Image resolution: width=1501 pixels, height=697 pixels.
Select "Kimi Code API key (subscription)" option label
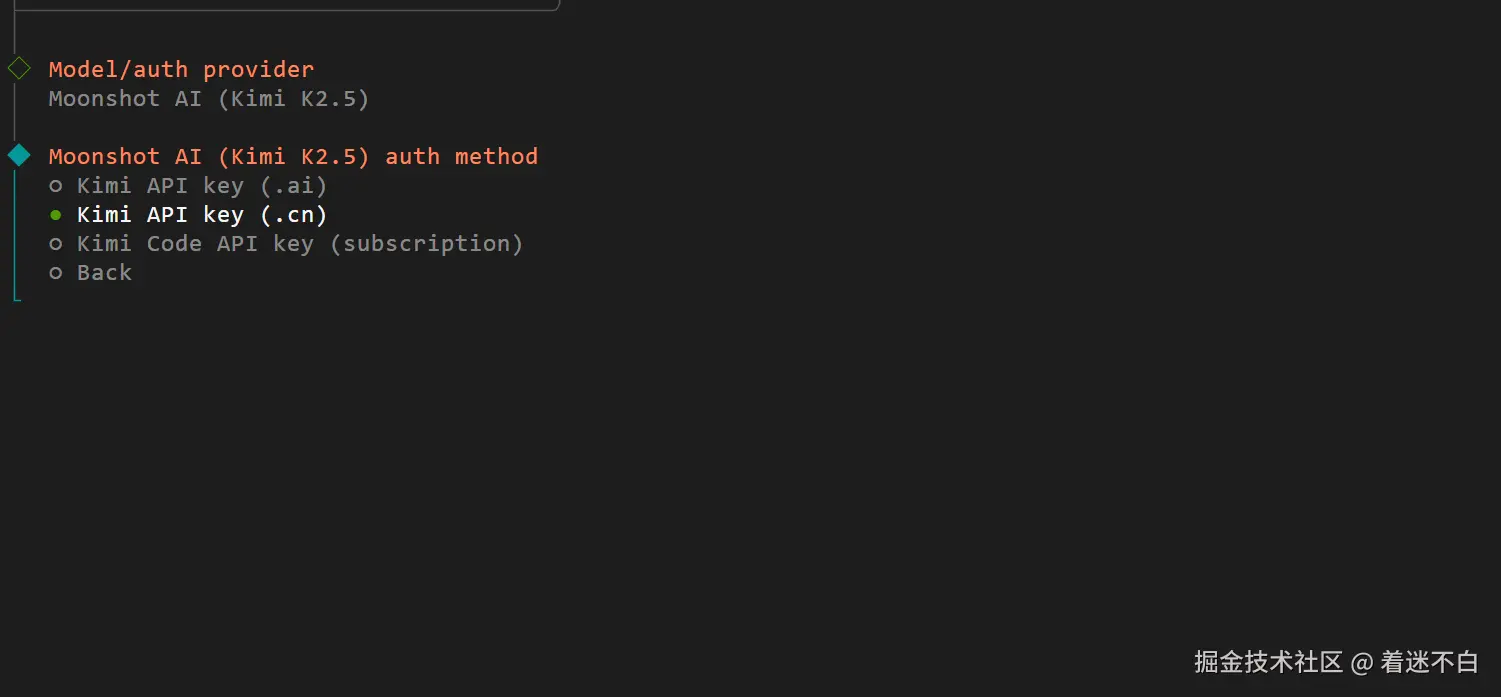(x=300, y=244)
